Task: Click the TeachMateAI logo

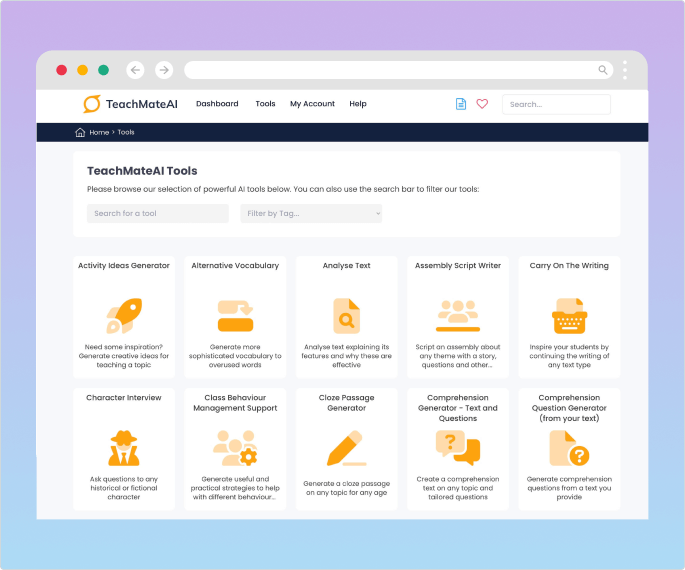Action: click(x=131, y=104)
